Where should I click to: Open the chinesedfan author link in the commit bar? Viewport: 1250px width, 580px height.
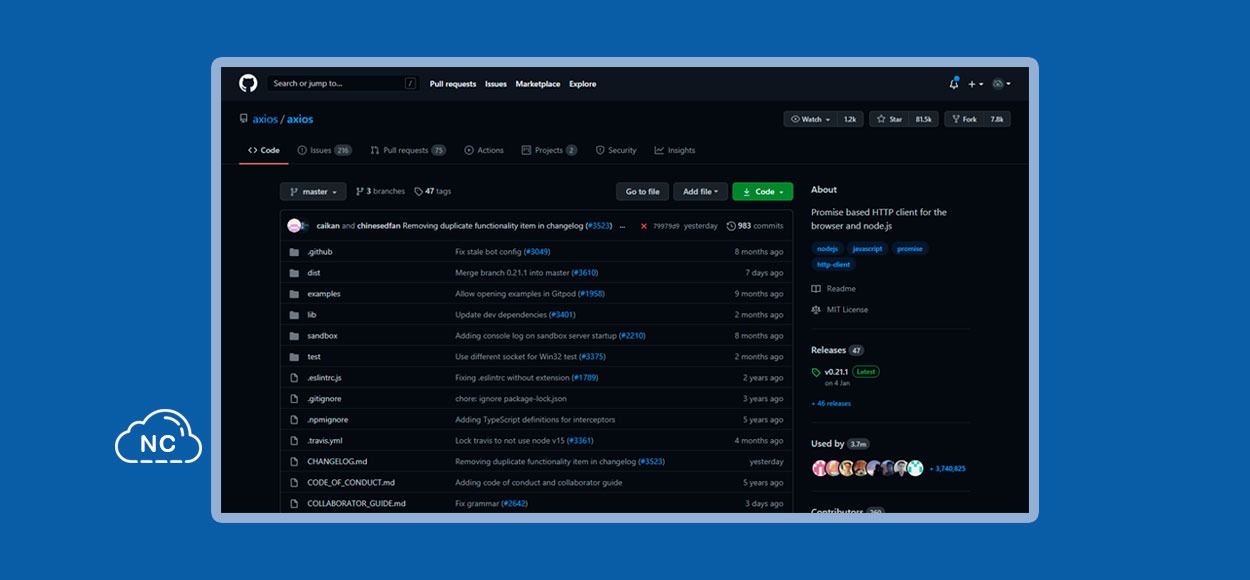(380, 226)
